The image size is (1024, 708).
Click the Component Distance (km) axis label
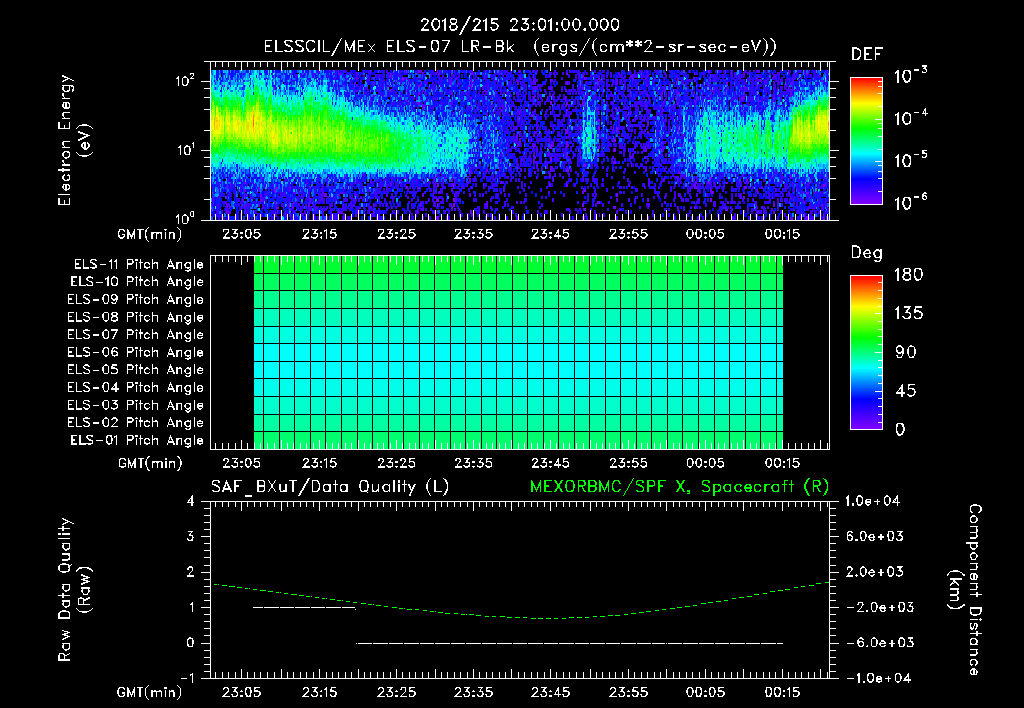click(x=965, y=590)
